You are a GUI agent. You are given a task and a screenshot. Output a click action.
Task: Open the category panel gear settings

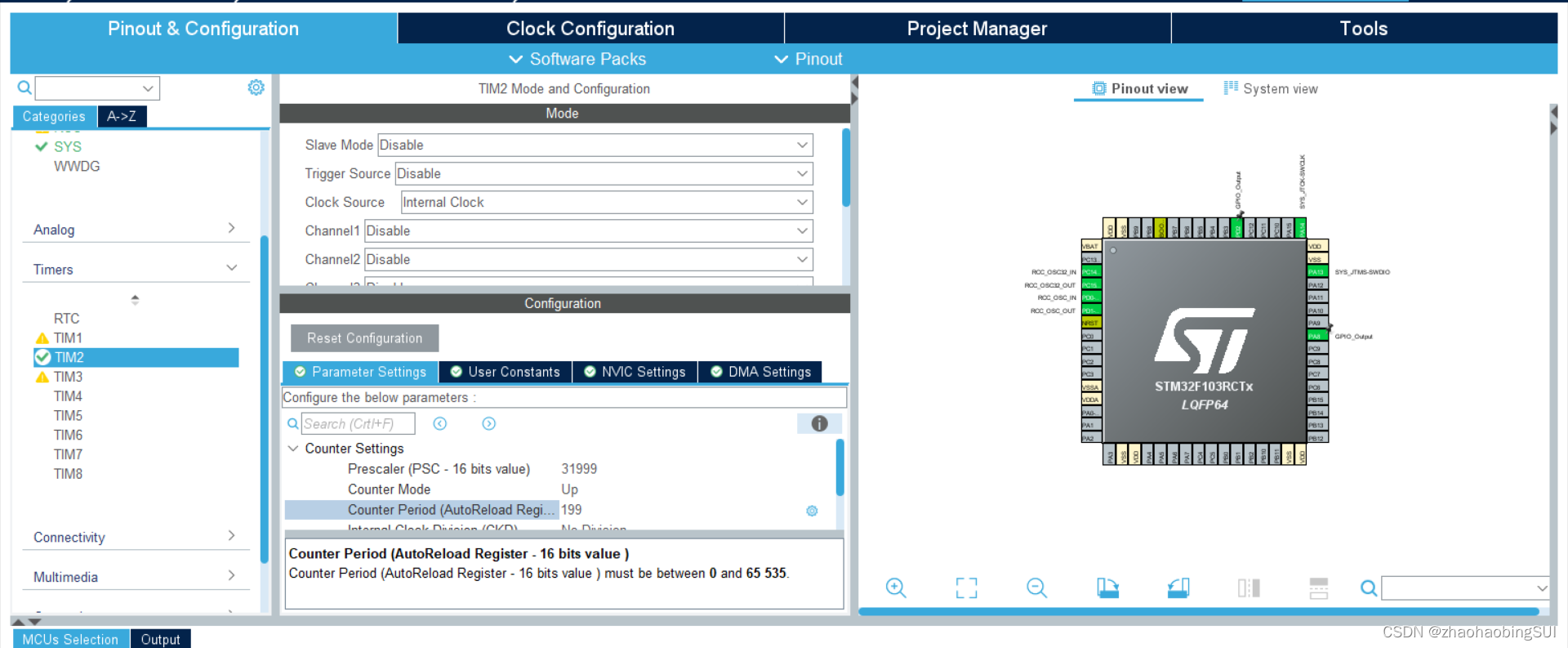tap(256, 87)
